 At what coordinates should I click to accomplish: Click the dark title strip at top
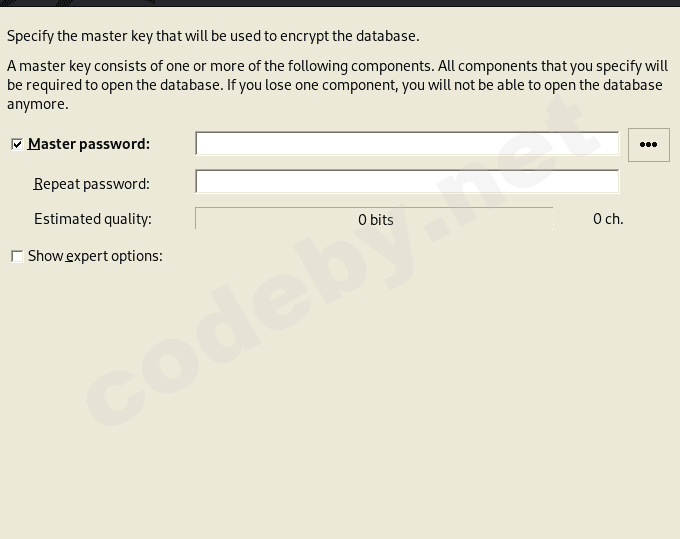(340, 3)
